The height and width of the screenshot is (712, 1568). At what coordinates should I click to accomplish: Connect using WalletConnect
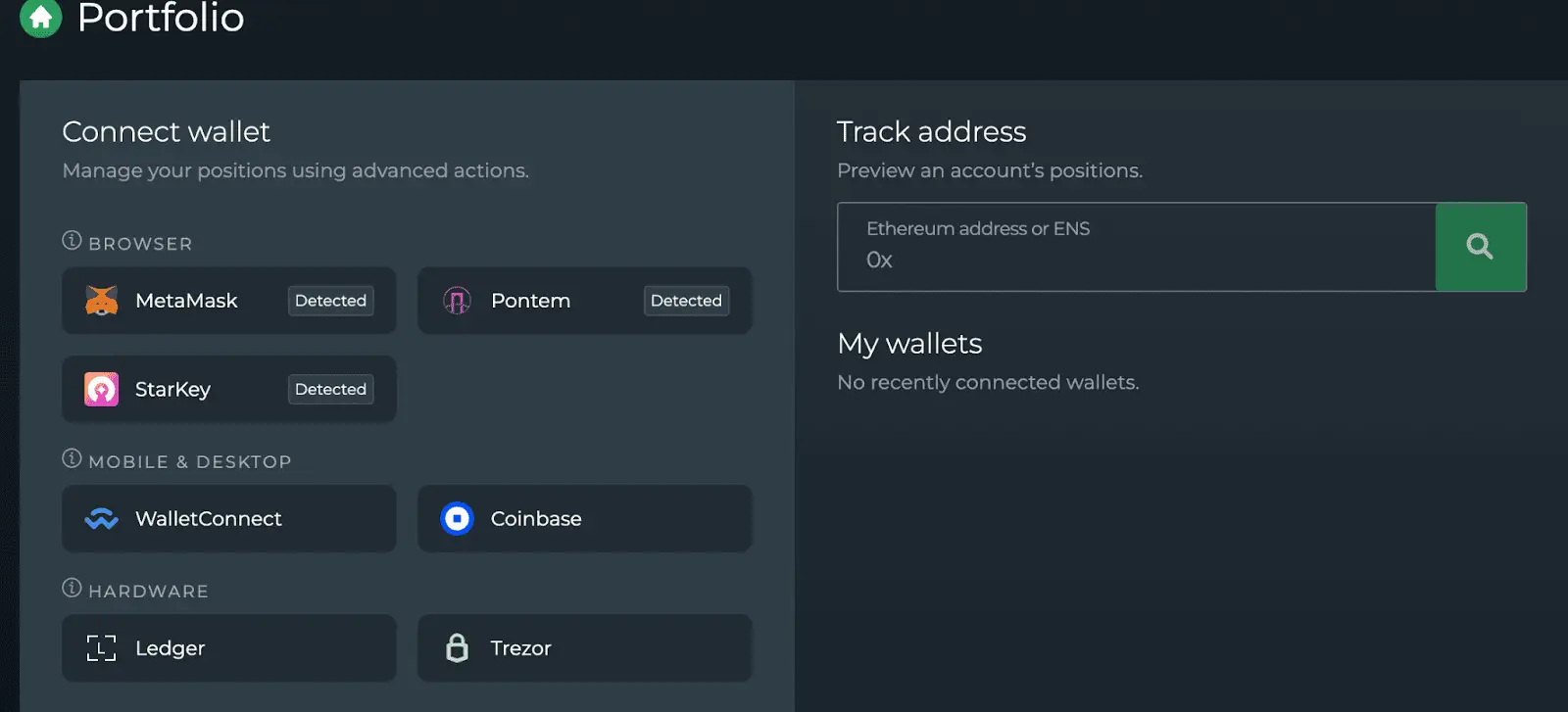227,518
